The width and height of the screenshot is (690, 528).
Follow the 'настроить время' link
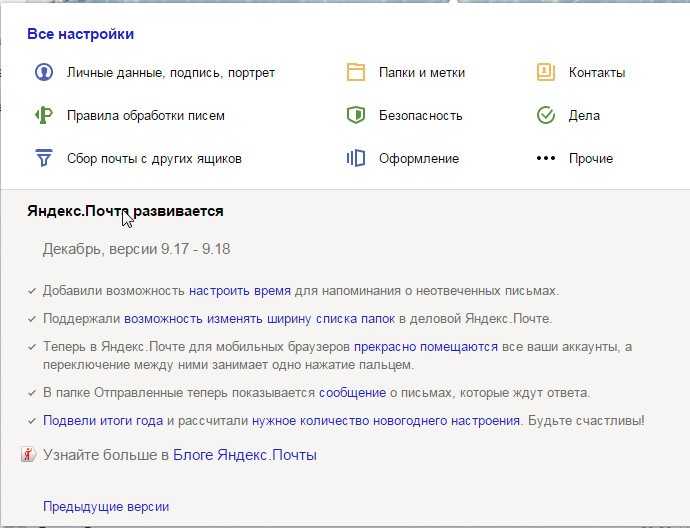(x=240, y=291)
